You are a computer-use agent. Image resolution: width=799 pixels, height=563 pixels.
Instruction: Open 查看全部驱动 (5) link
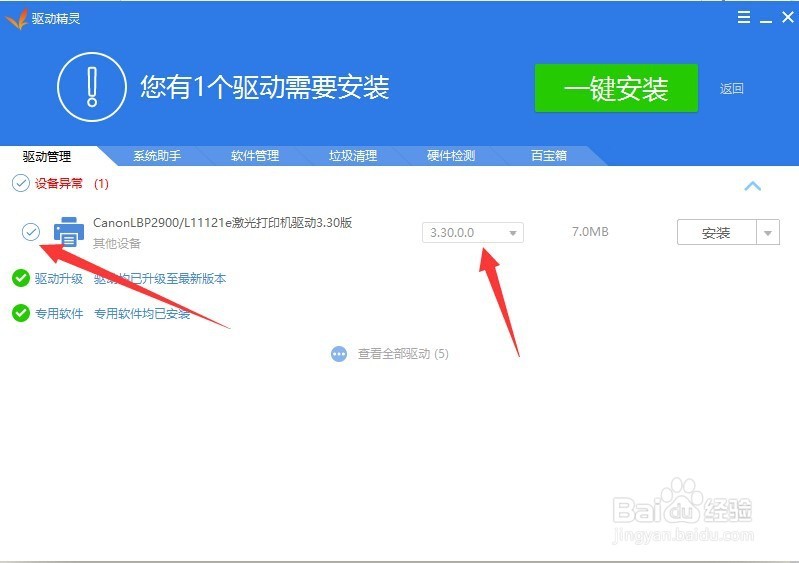point(403,354)
